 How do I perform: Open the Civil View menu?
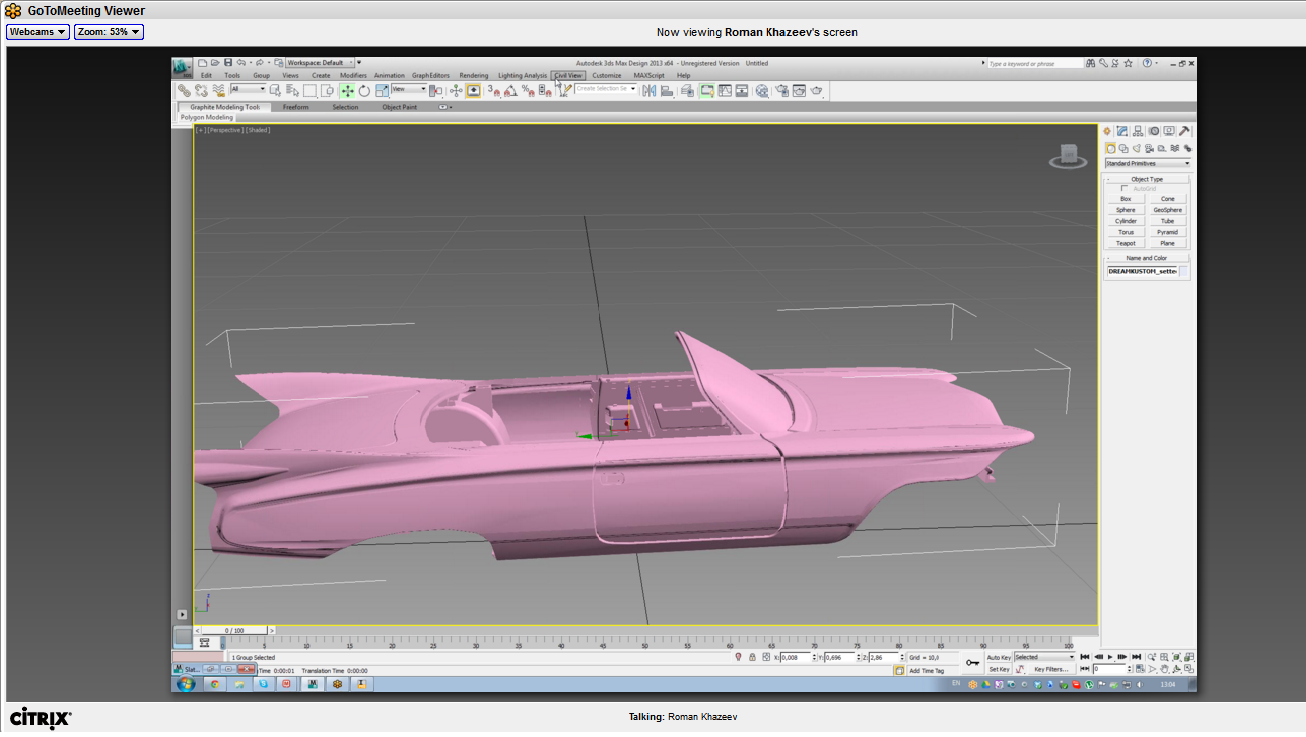pyautogui.click(x=568, y=75)
